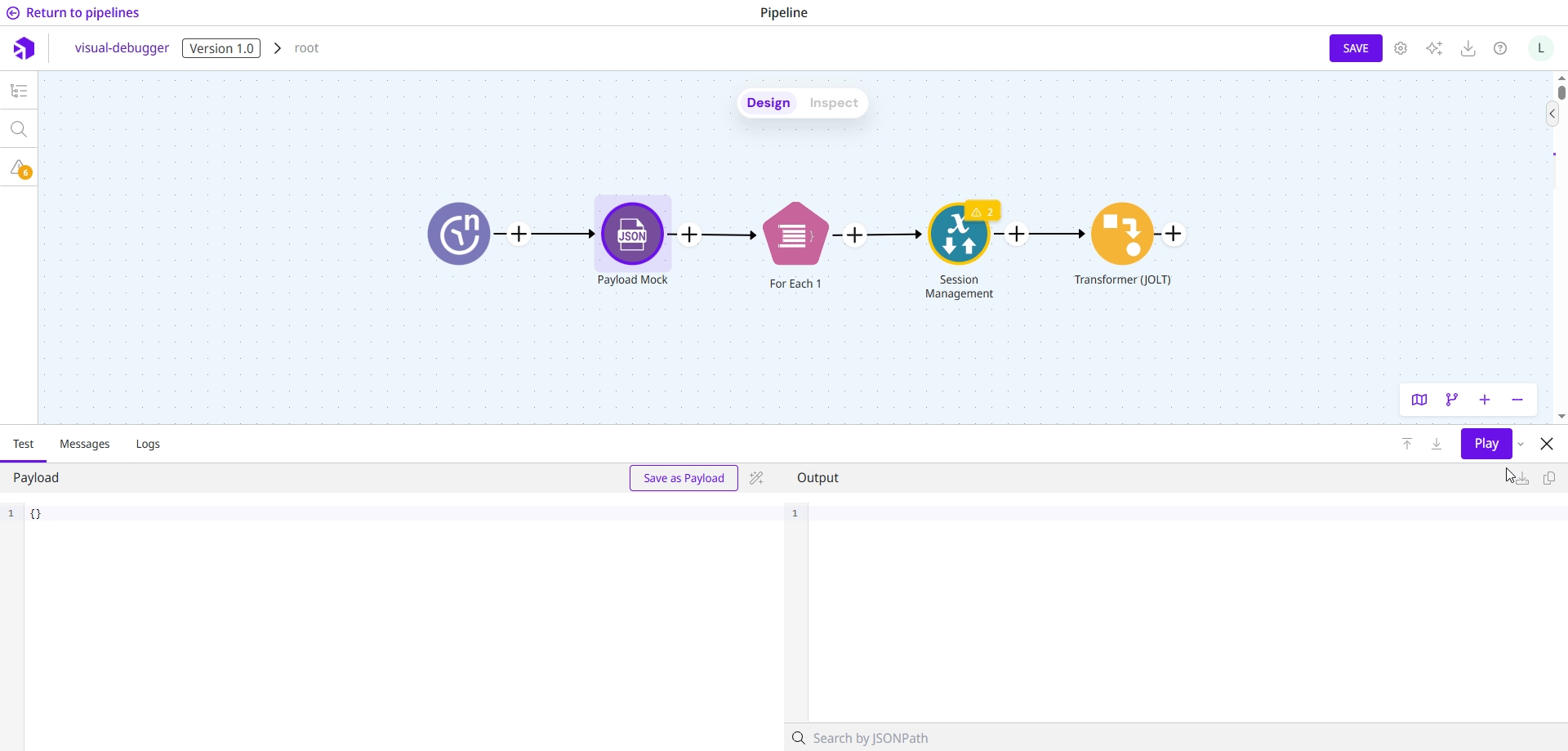Open the Logs tab
1568x751 pixels.
148,444
